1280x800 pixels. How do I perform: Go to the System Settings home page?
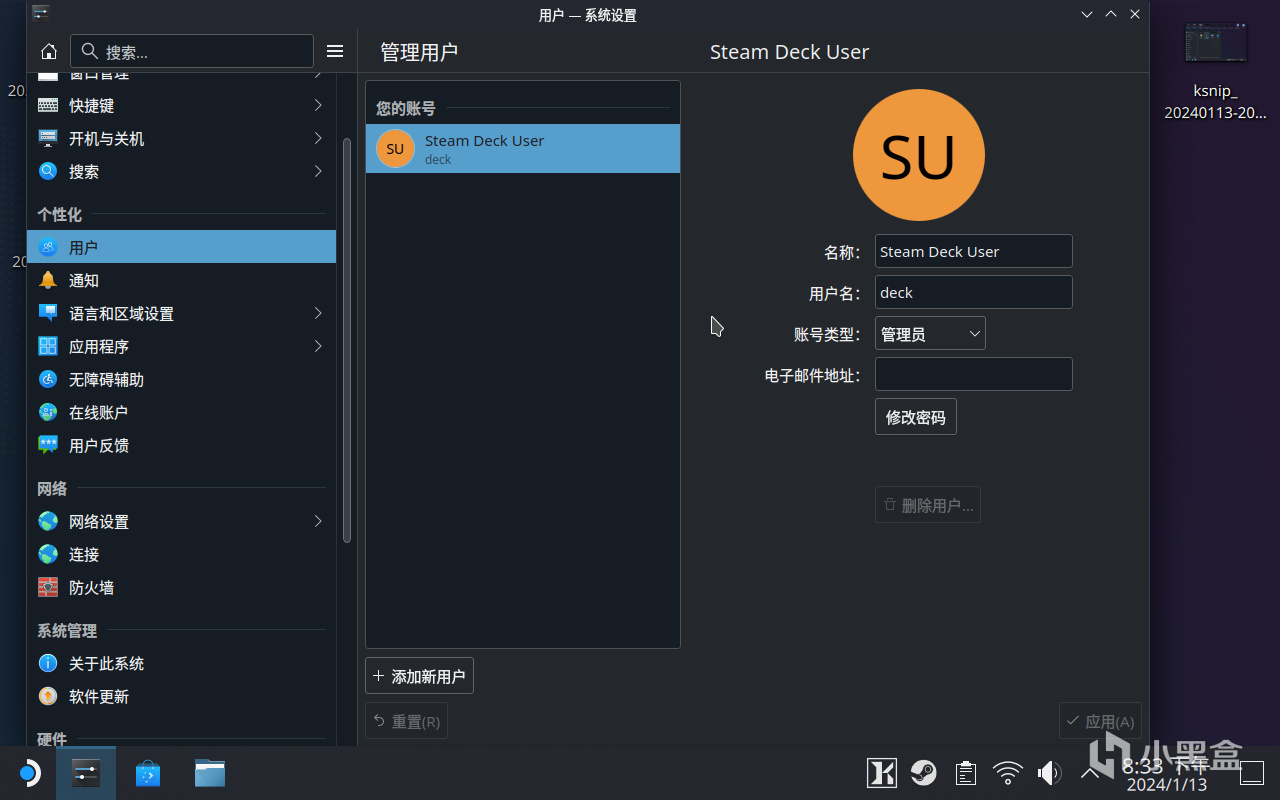tap(48, 51)
